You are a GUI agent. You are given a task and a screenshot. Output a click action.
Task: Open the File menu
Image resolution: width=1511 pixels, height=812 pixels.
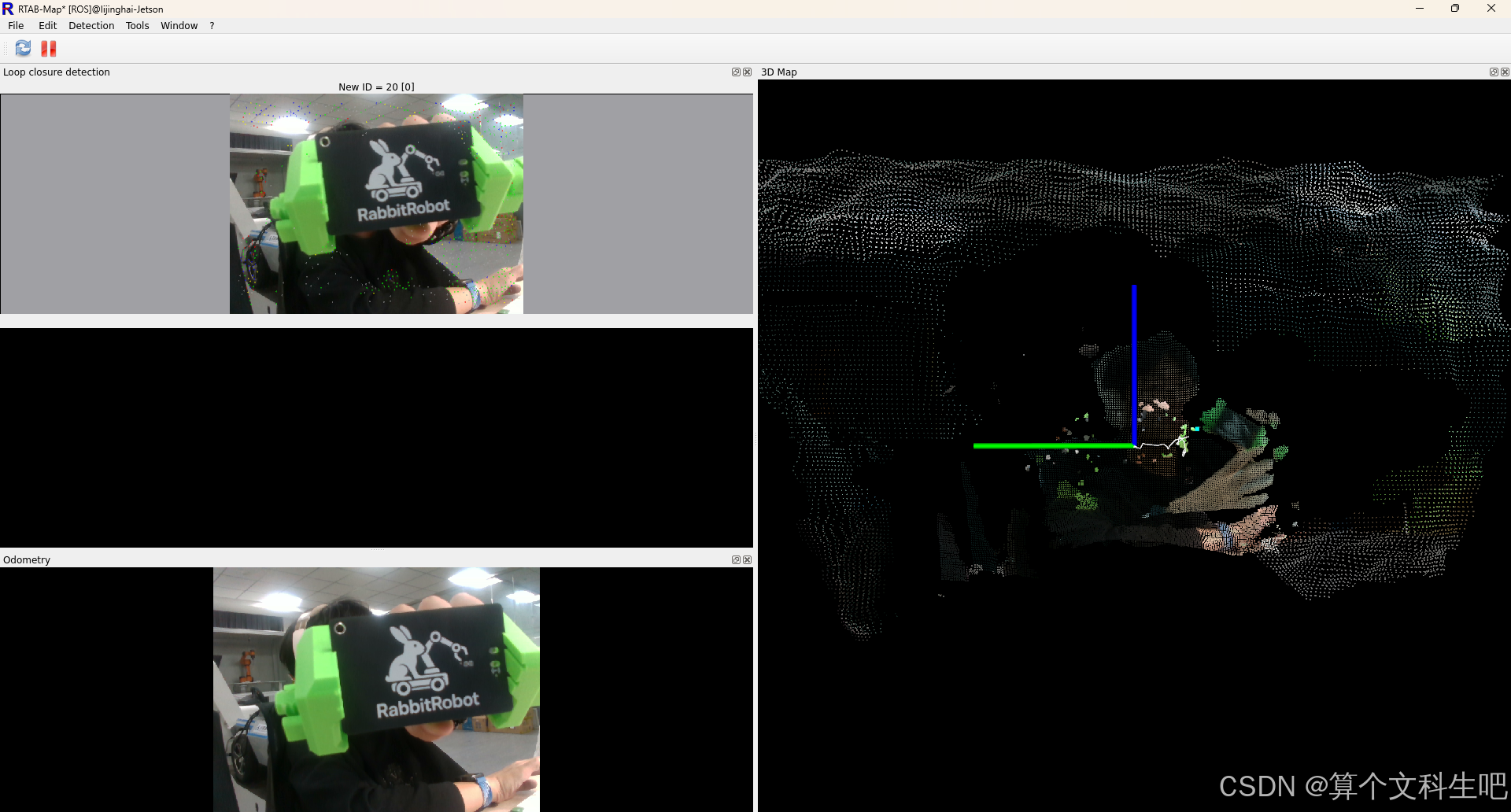pyautogui.click(x=16, y=26)
